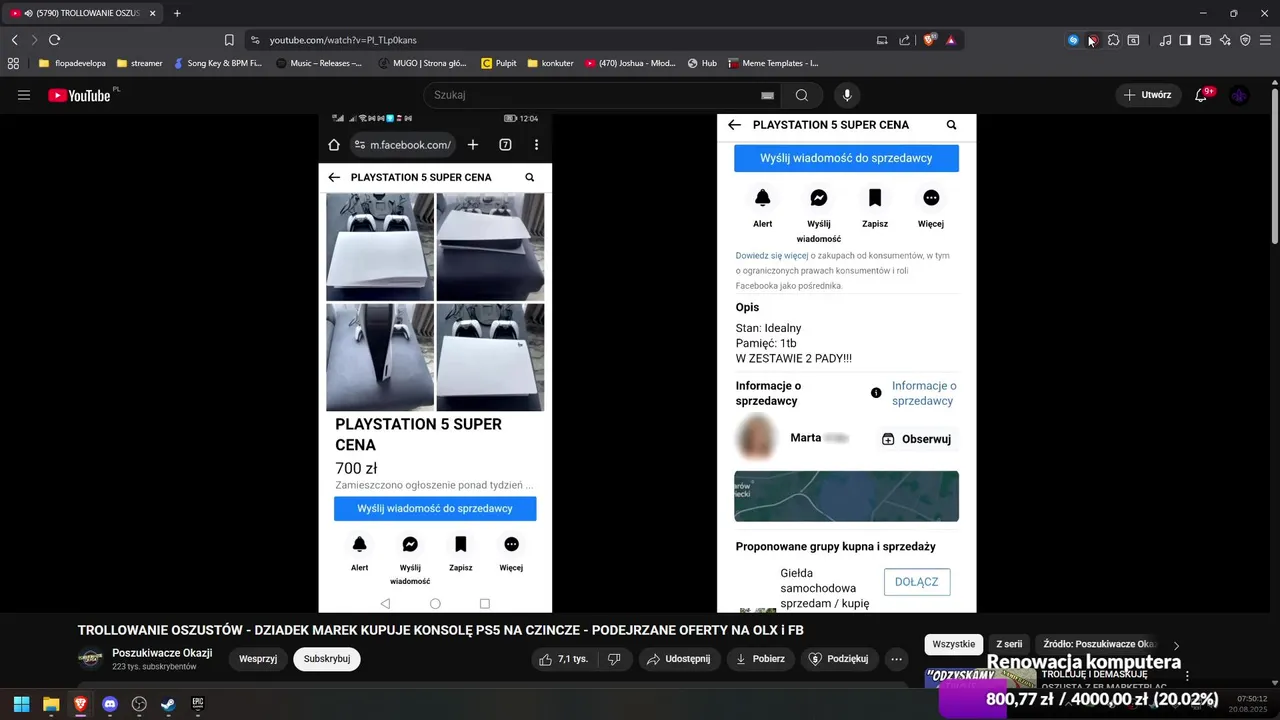Click the Wesprzyj button

(258, 659)
